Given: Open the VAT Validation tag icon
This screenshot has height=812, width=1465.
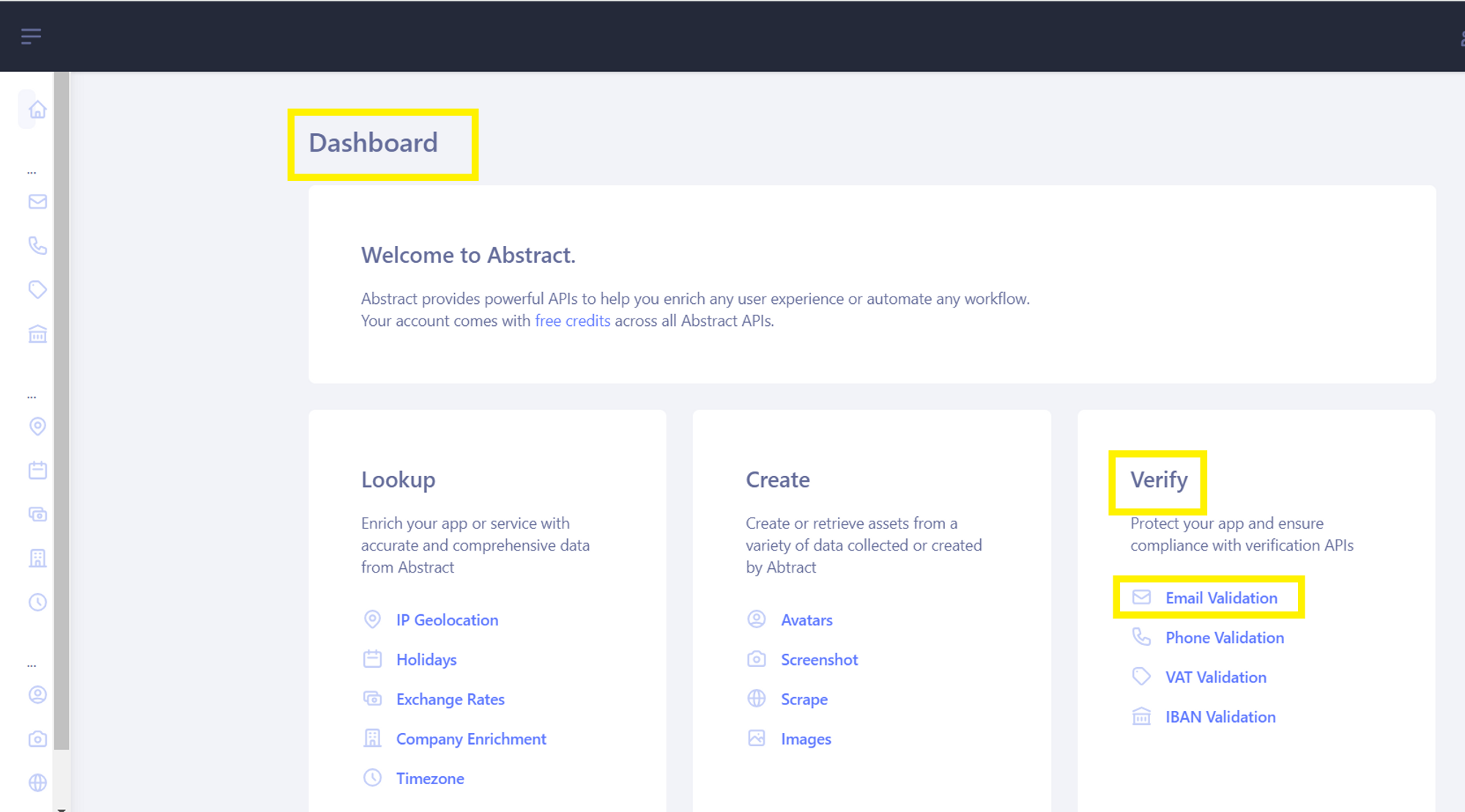Looking at the screenshot, I should coord(37,289).
